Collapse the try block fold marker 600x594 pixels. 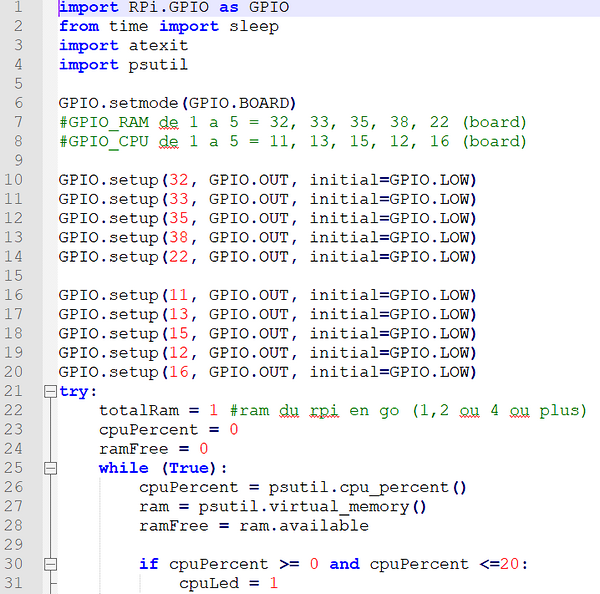coord(50,391)
